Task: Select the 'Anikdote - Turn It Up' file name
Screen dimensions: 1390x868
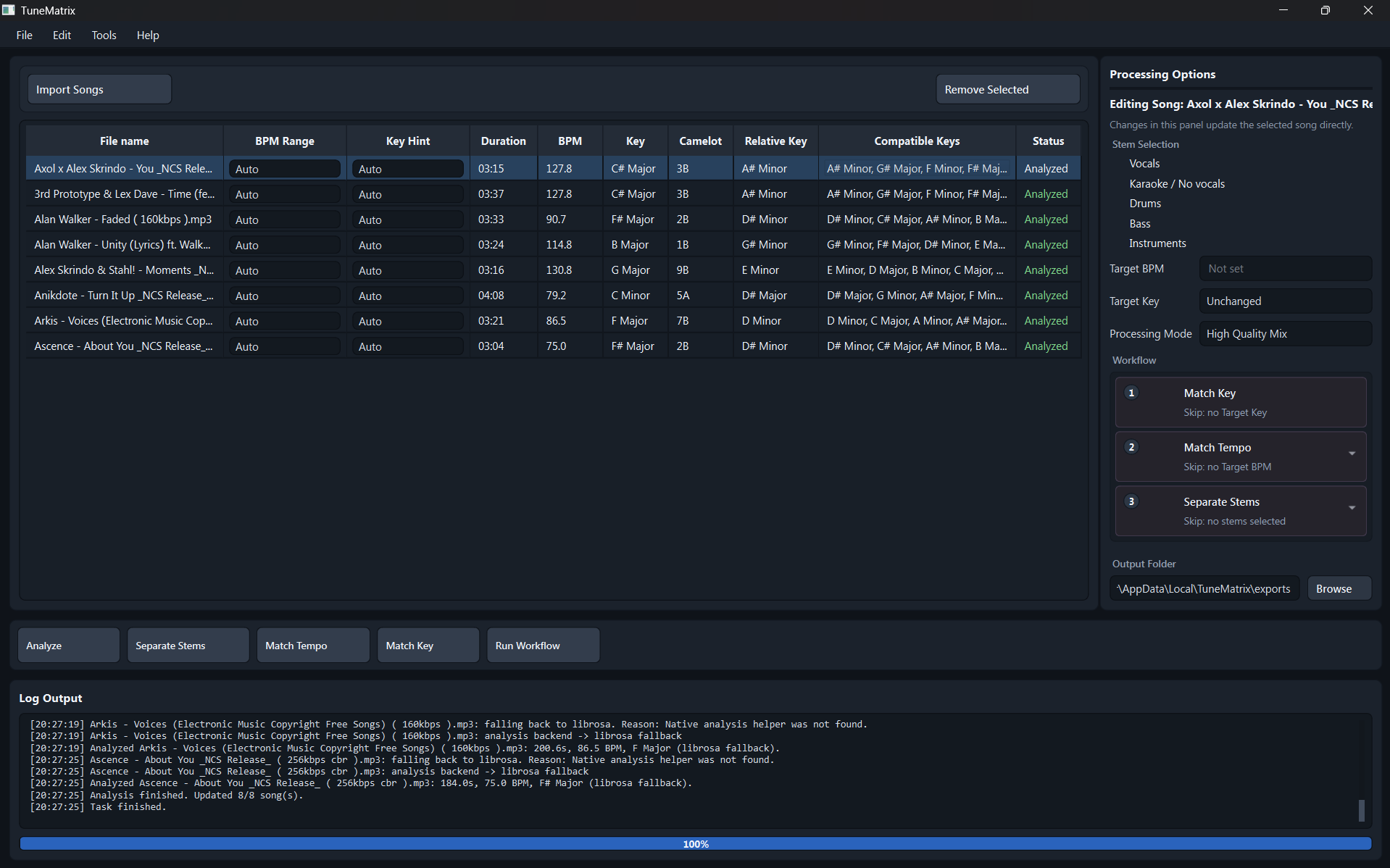Action: click(x=124, y=295)
